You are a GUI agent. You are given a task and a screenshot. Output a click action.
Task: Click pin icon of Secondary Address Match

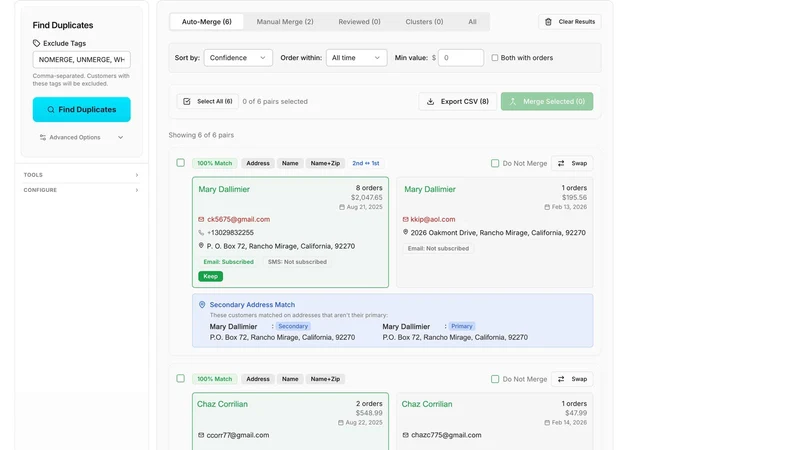pyautogui.click(x=202, y=305)
